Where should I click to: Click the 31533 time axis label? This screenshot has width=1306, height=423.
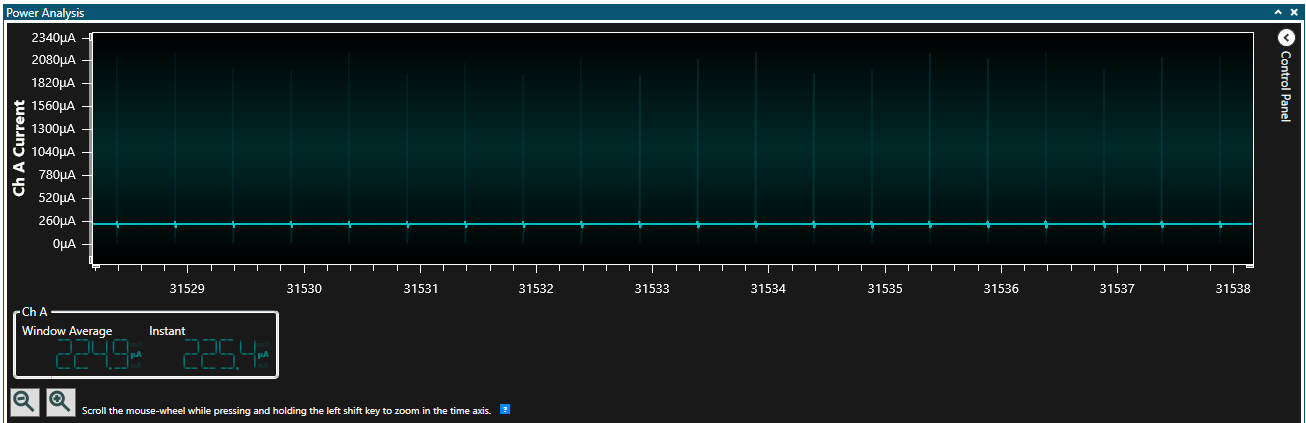pos(652,288)
